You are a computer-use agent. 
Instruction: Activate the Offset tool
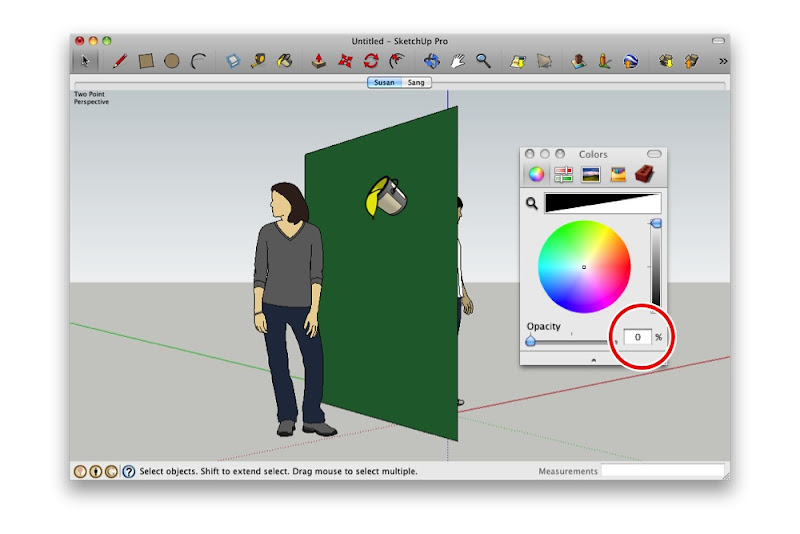397,61
